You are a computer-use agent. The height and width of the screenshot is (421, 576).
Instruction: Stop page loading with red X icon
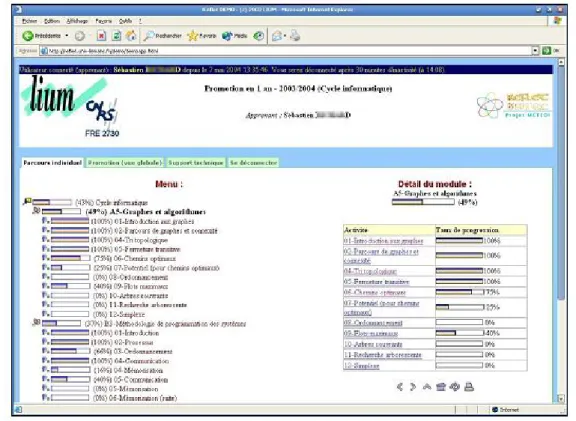tap(101, 36)
